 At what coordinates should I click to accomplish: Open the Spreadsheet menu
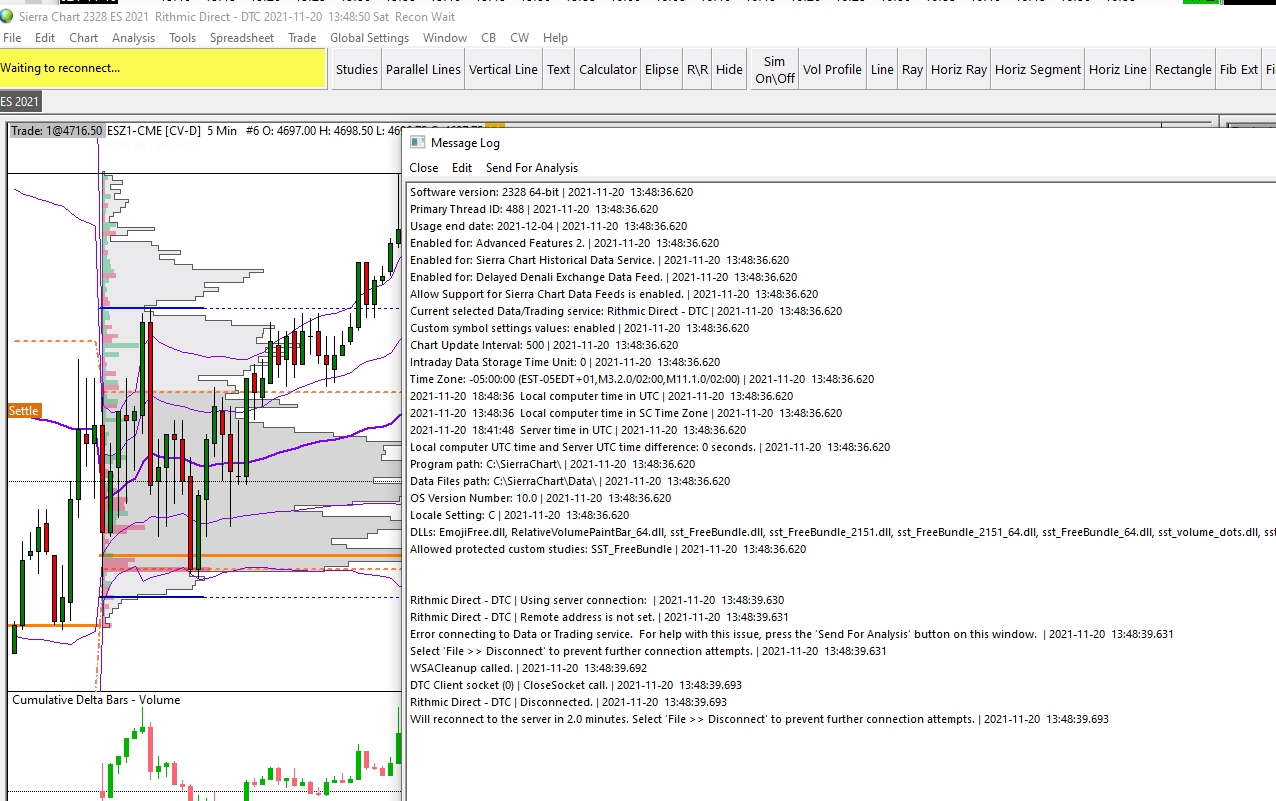[242, 38]
